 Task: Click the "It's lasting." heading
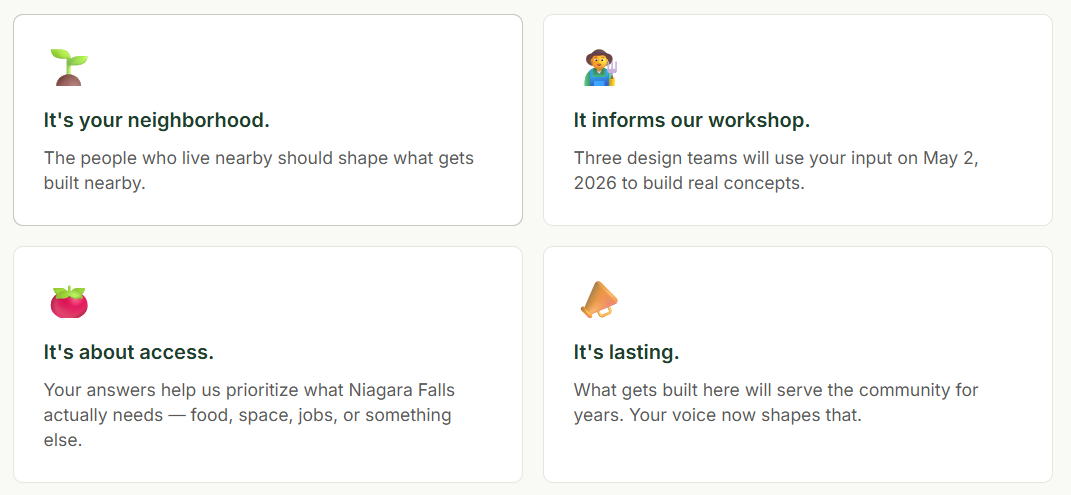click(x=626, y=353)
